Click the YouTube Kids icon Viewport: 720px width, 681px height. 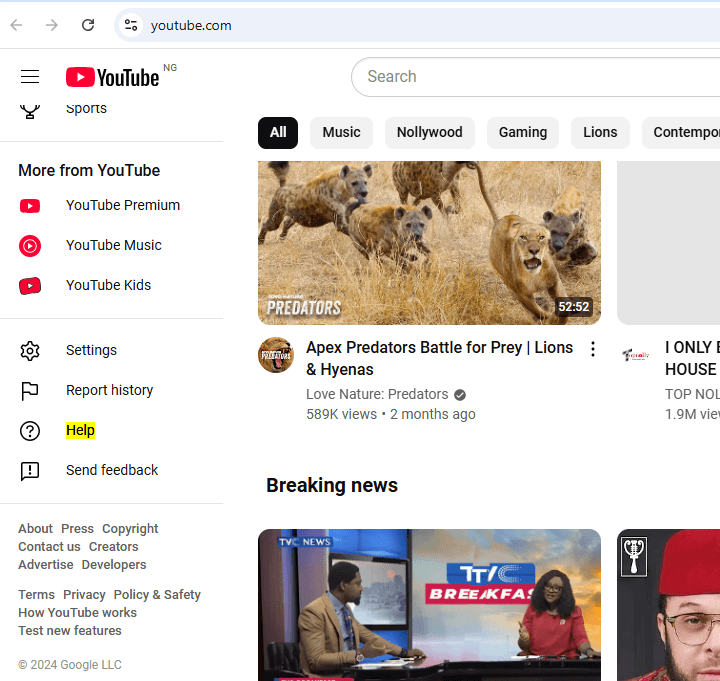point(30,286)
